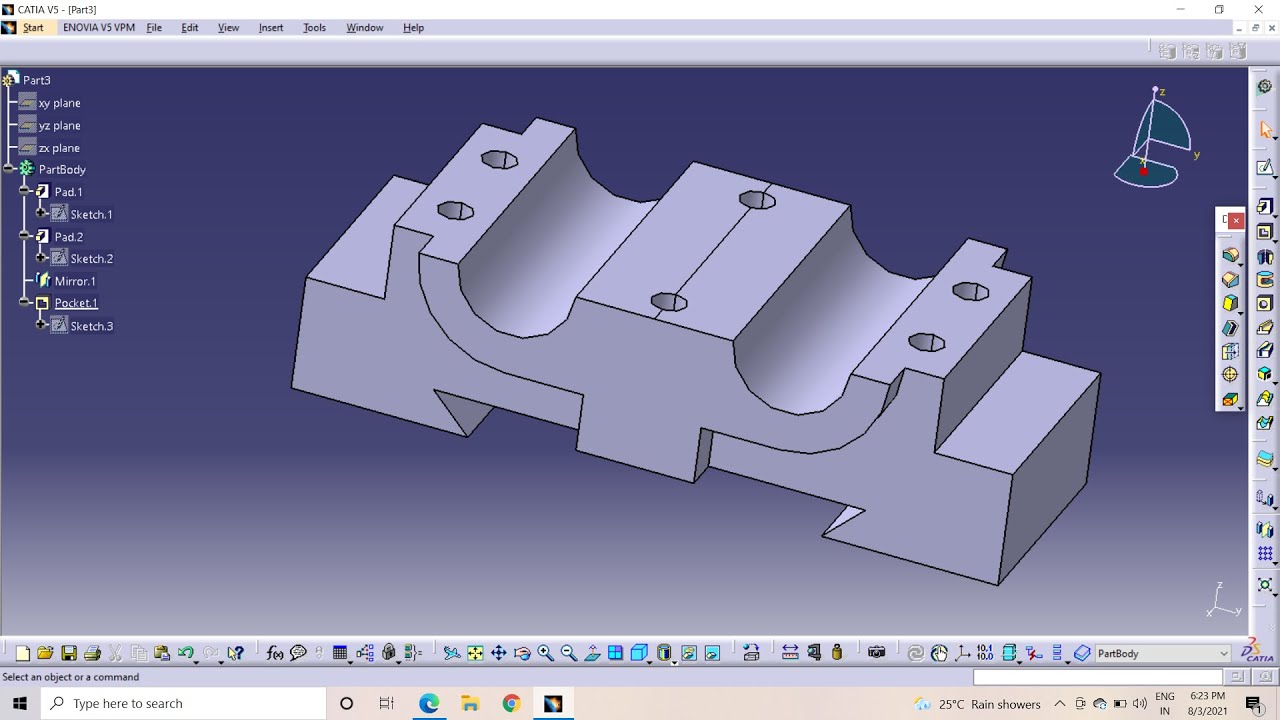
Task: Close the floating dress-up toolbar
Action: (1236, 220)
